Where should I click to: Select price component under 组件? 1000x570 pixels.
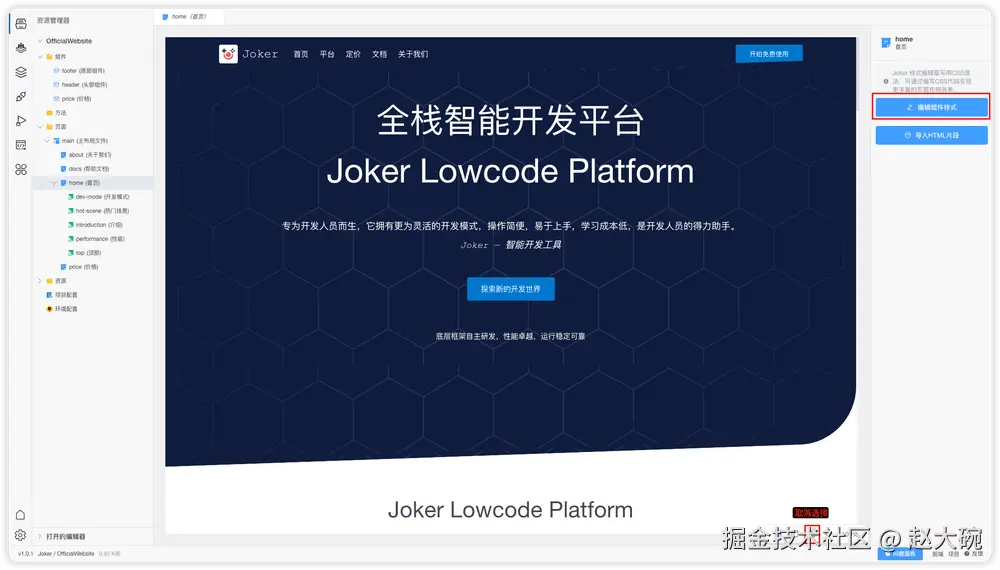click(77, 99)
